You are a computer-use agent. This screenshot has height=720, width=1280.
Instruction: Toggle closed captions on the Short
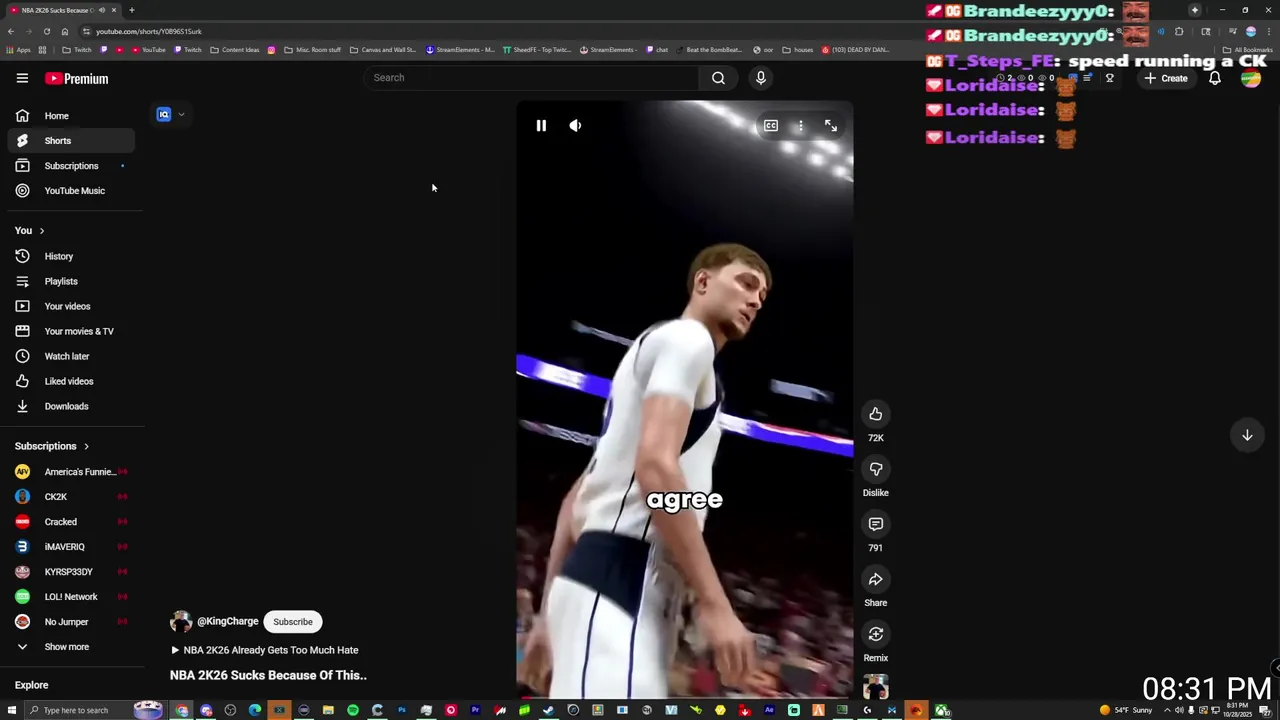pyautogui.click(x=771, y=126)
